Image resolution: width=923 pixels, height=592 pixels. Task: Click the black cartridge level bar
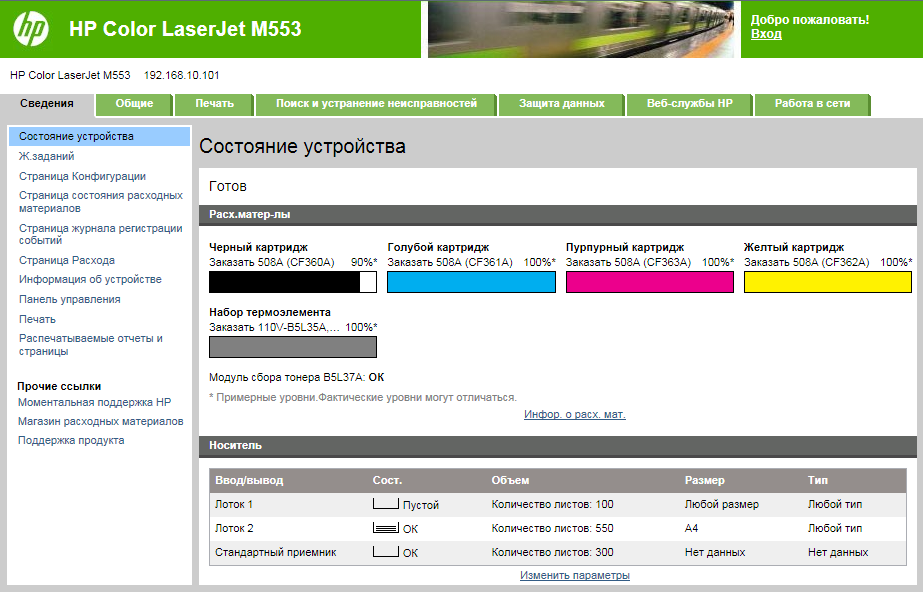pos(293,282)
